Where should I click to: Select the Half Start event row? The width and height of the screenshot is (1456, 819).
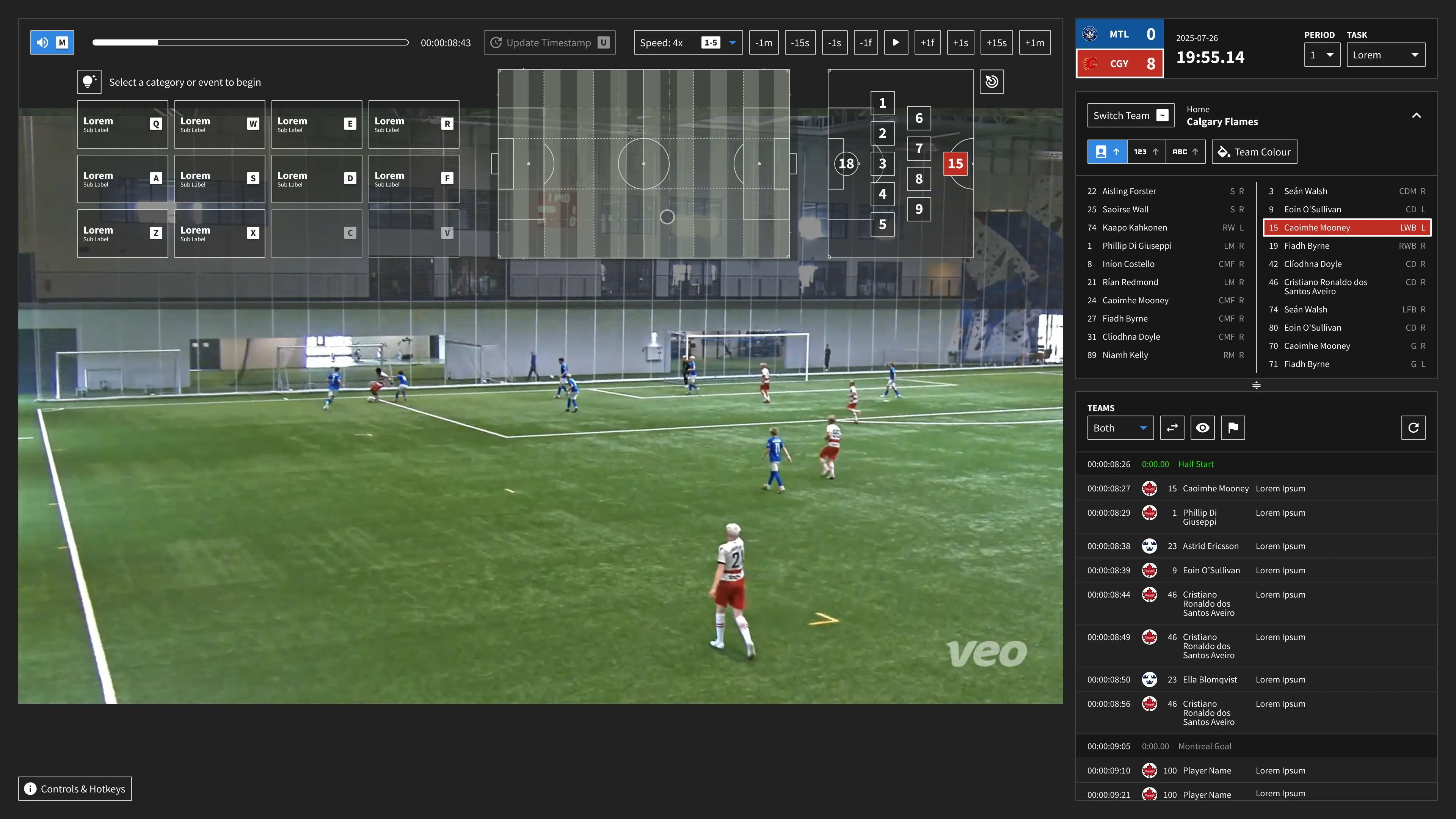[x=1256, y=464]
